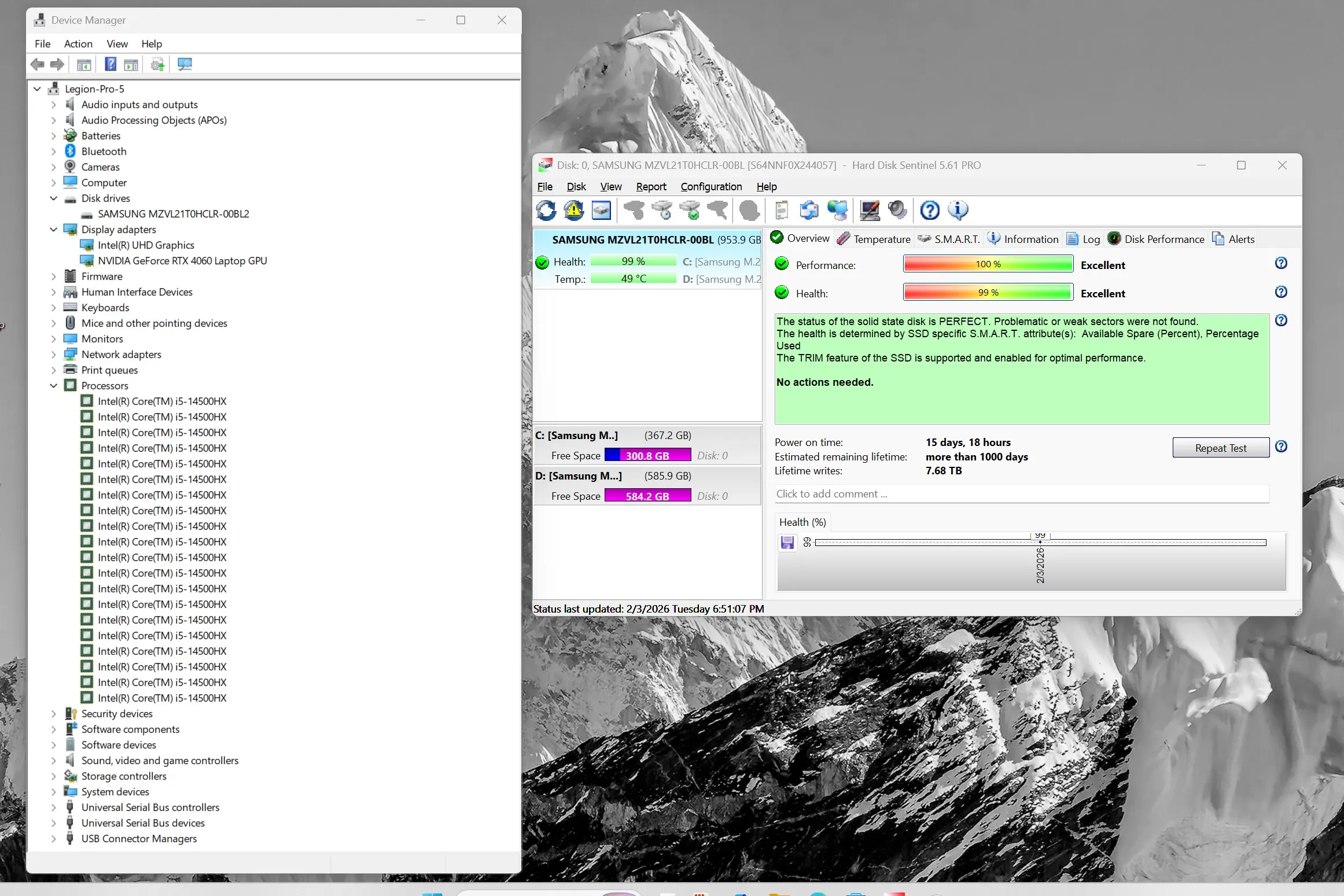Image resolution: width=1344 pixels, height=896 pixels.
Task: Collapse the Processors tree node
Action: [x=54, y=386]
